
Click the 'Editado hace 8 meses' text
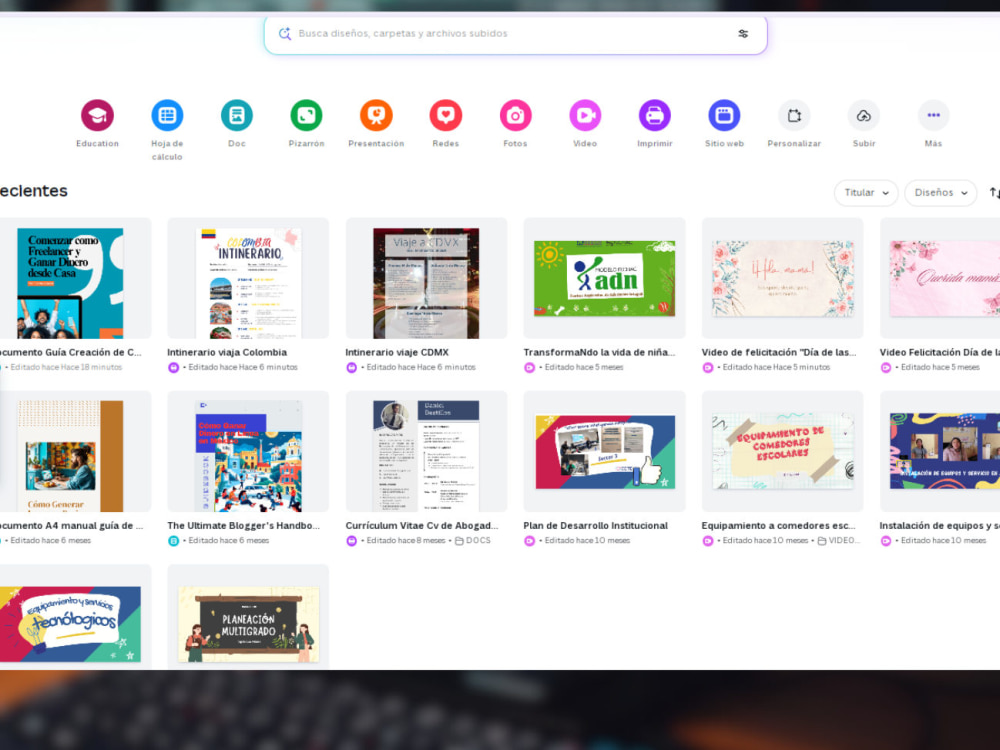406,541
